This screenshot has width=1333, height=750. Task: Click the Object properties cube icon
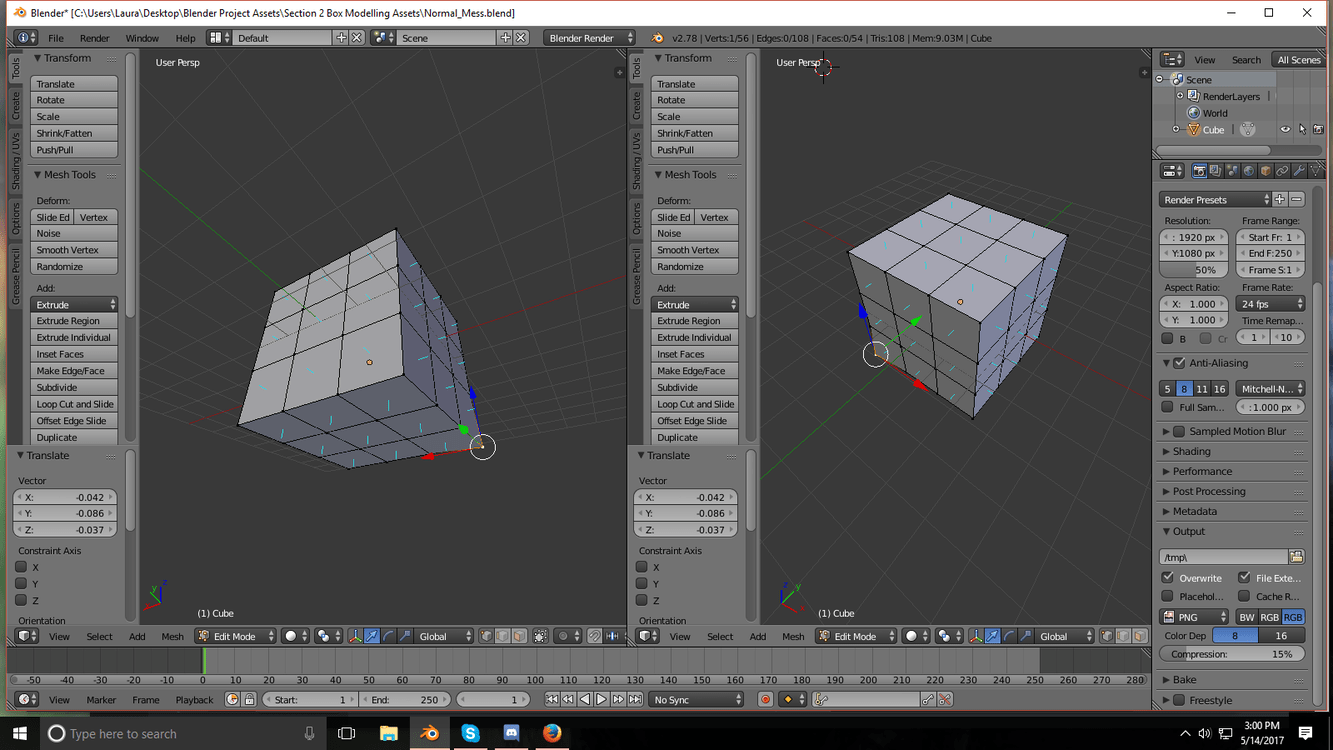coord(1265,171)
